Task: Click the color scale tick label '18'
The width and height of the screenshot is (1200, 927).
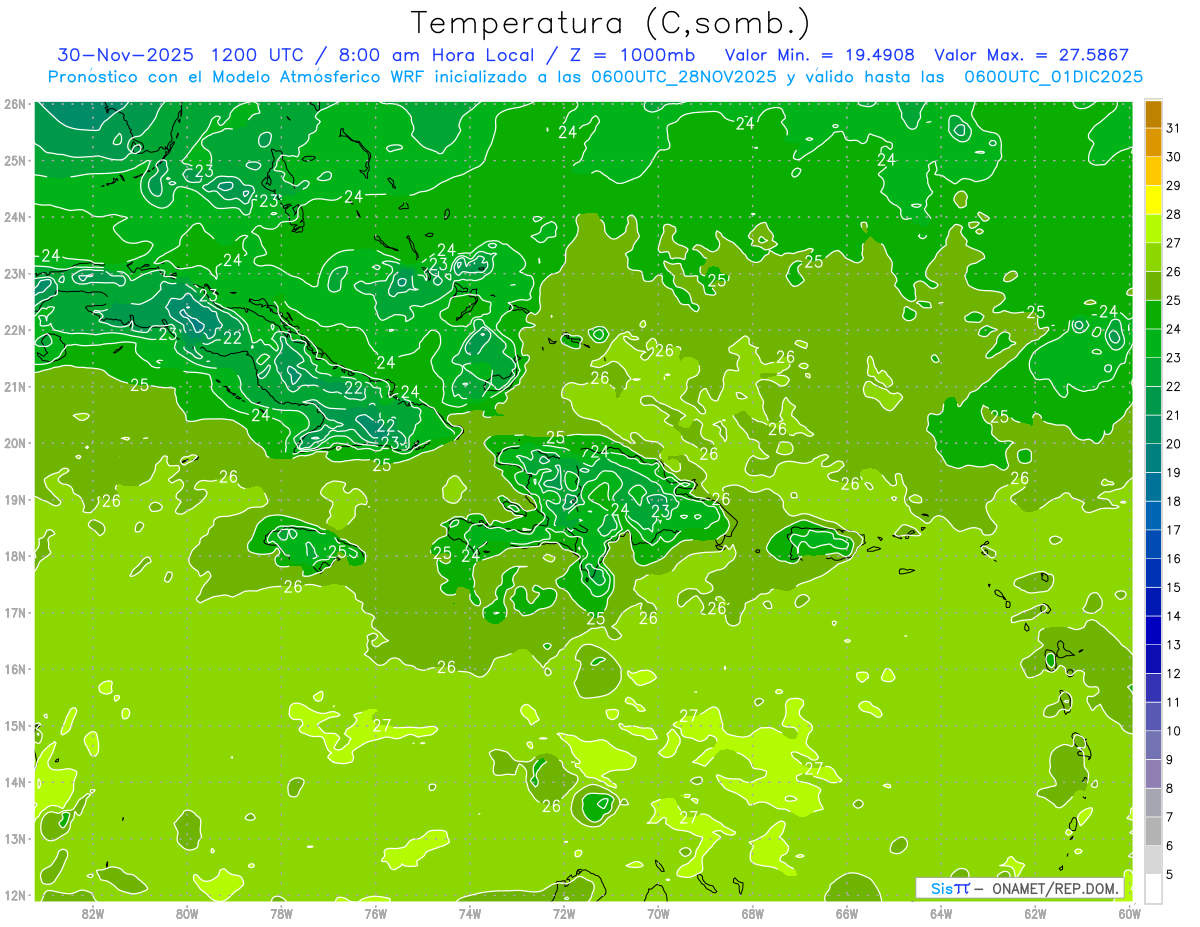Action: (1174, 502)
